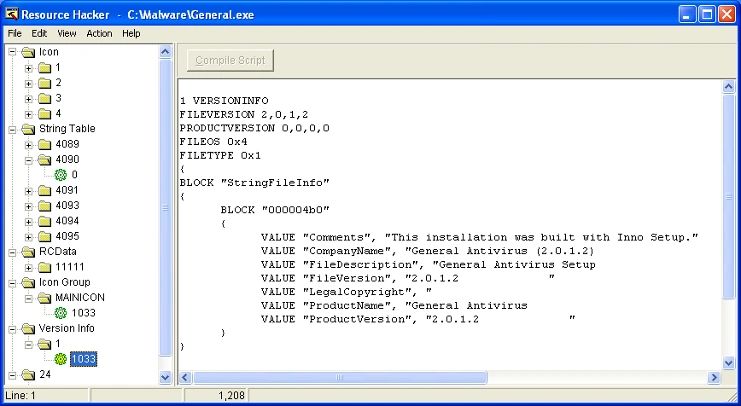Select the 4093 folder icon
This screenshot has width=741, height=406.
44,206
